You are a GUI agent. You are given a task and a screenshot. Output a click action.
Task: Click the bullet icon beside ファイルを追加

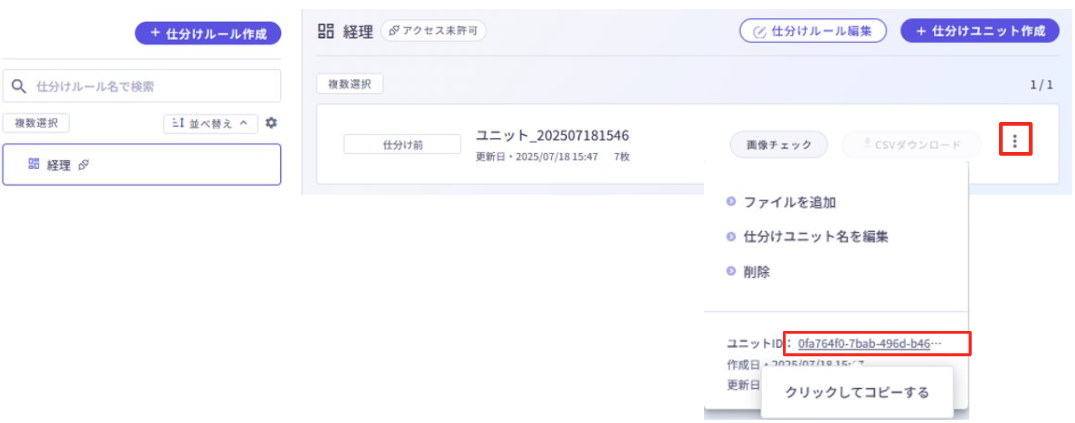(x=731, y=202)
